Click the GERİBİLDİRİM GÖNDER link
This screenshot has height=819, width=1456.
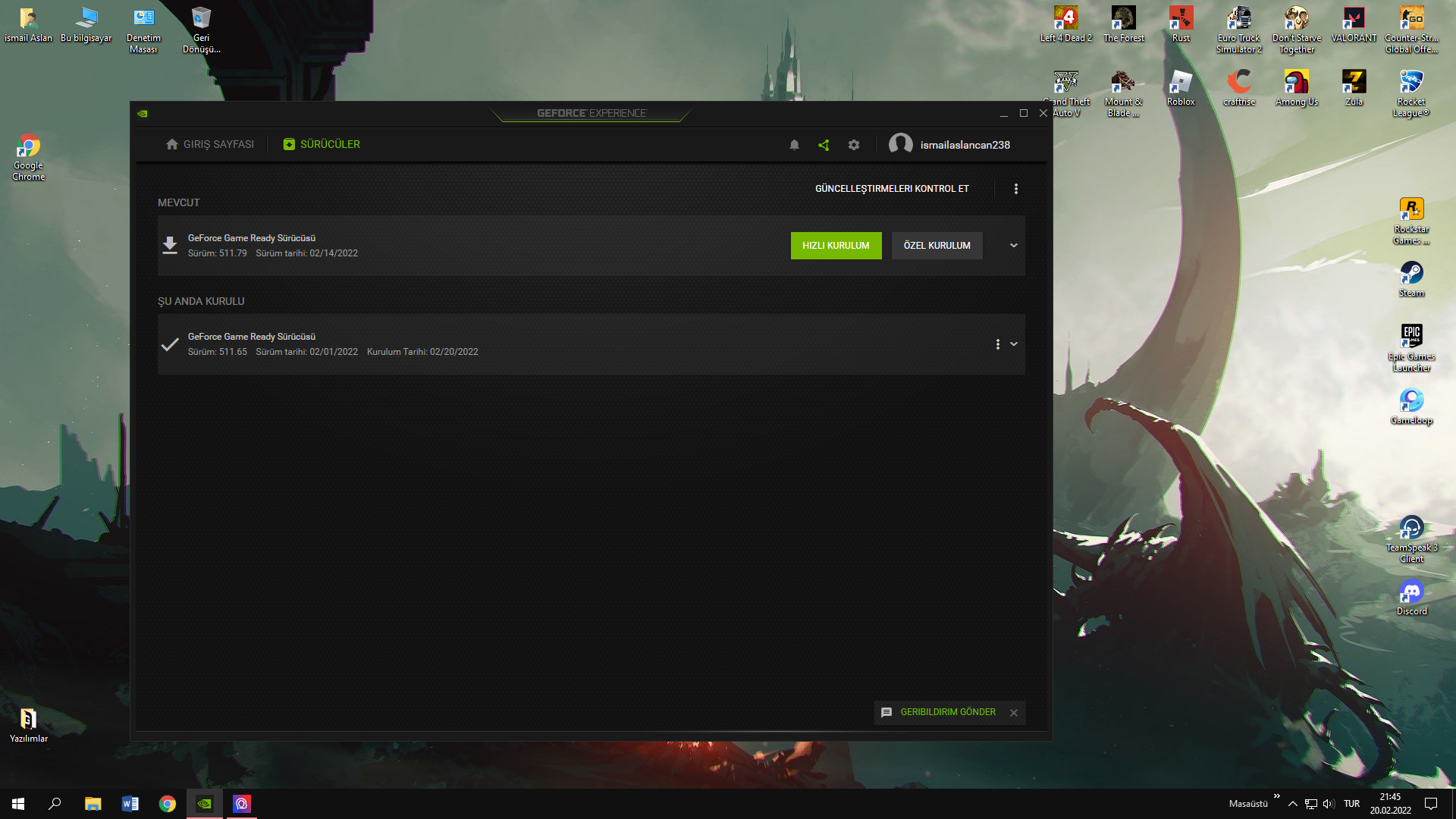tap(946, 711)
